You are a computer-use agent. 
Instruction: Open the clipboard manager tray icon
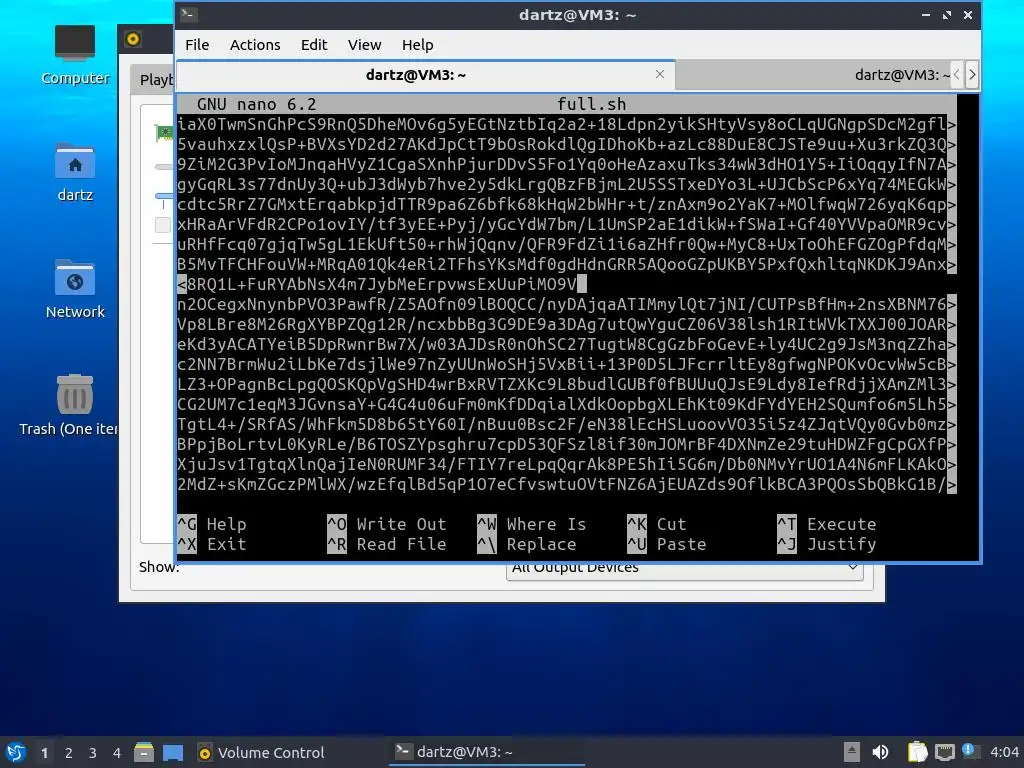[x=917, y=752]
